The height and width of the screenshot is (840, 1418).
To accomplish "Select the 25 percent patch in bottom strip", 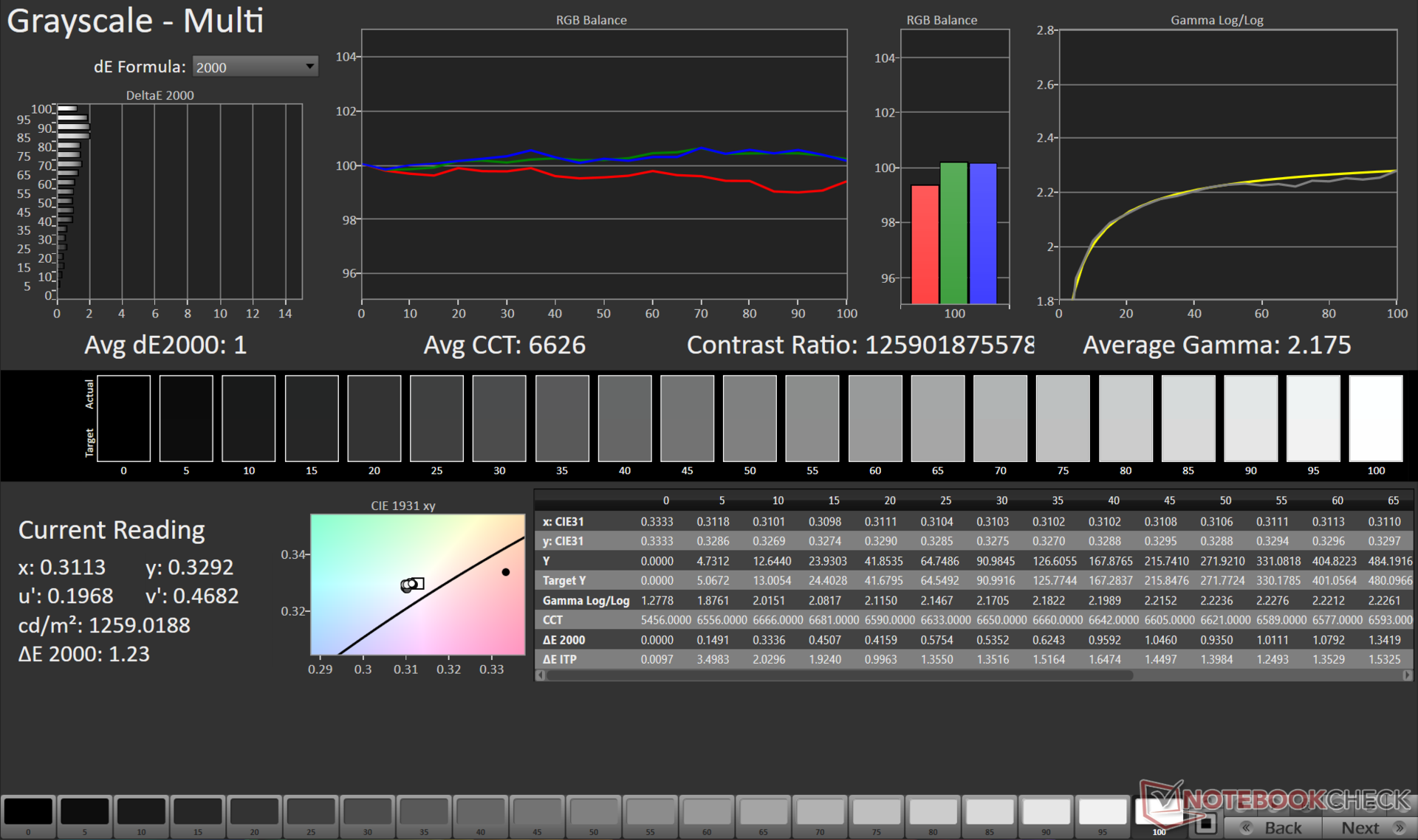I will click(311, 812).
